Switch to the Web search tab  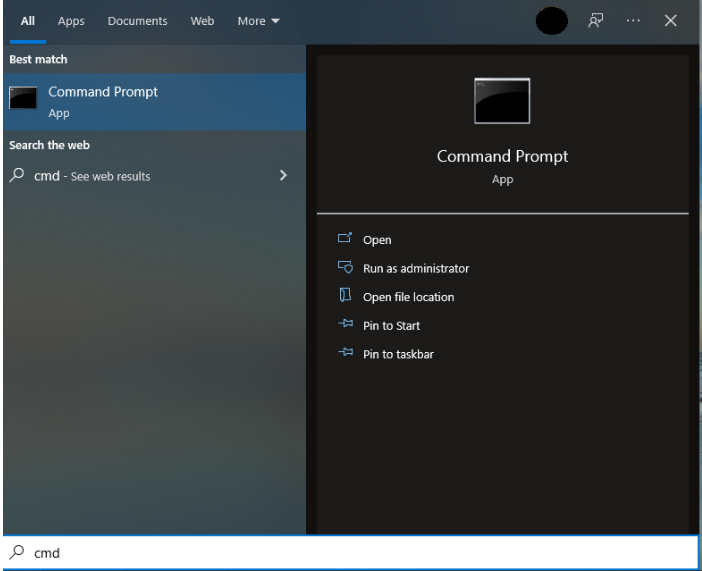tap(202, 21)
